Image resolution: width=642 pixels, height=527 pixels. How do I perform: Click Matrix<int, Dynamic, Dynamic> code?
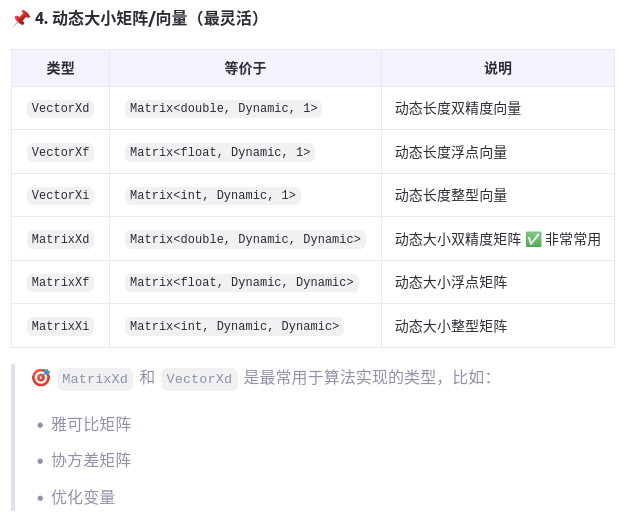235,326
